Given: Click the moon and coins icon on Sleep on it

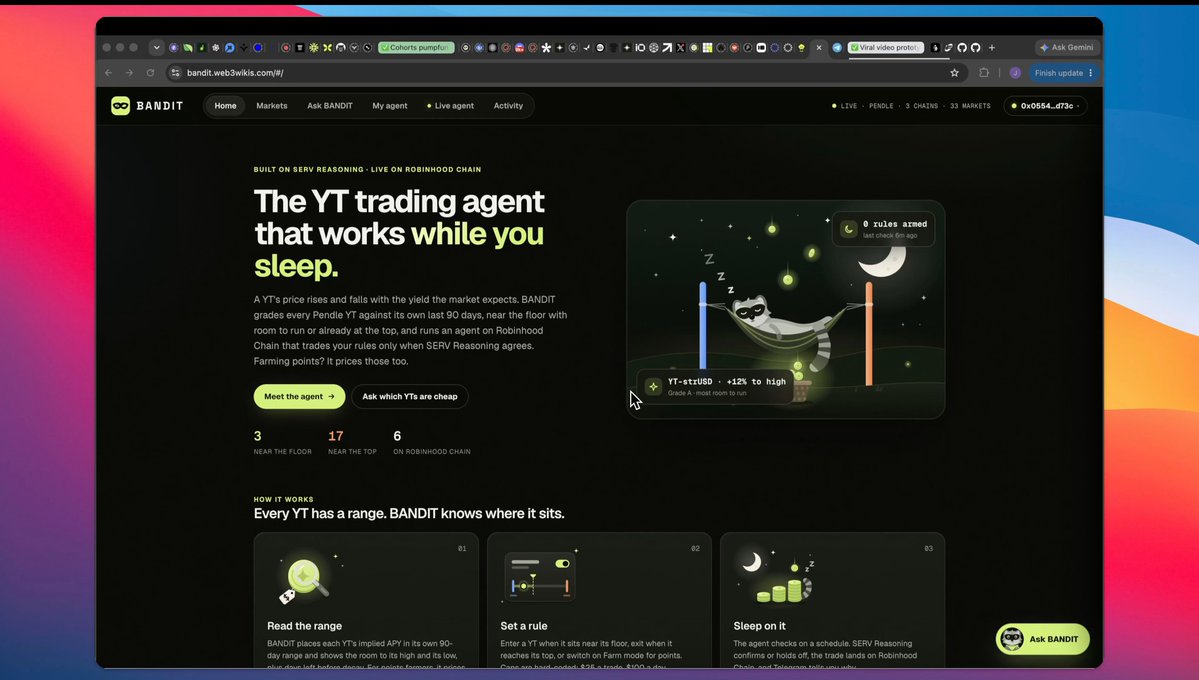Looking at the screenshot, I should [x=776, y=578].
